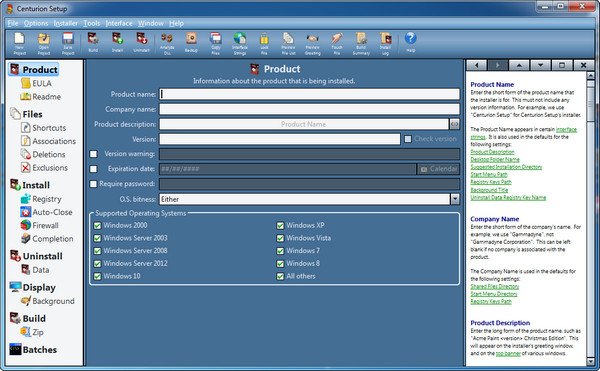
Task: Click the Preview File List toolbar icon
Action: (x=288, y=43)
